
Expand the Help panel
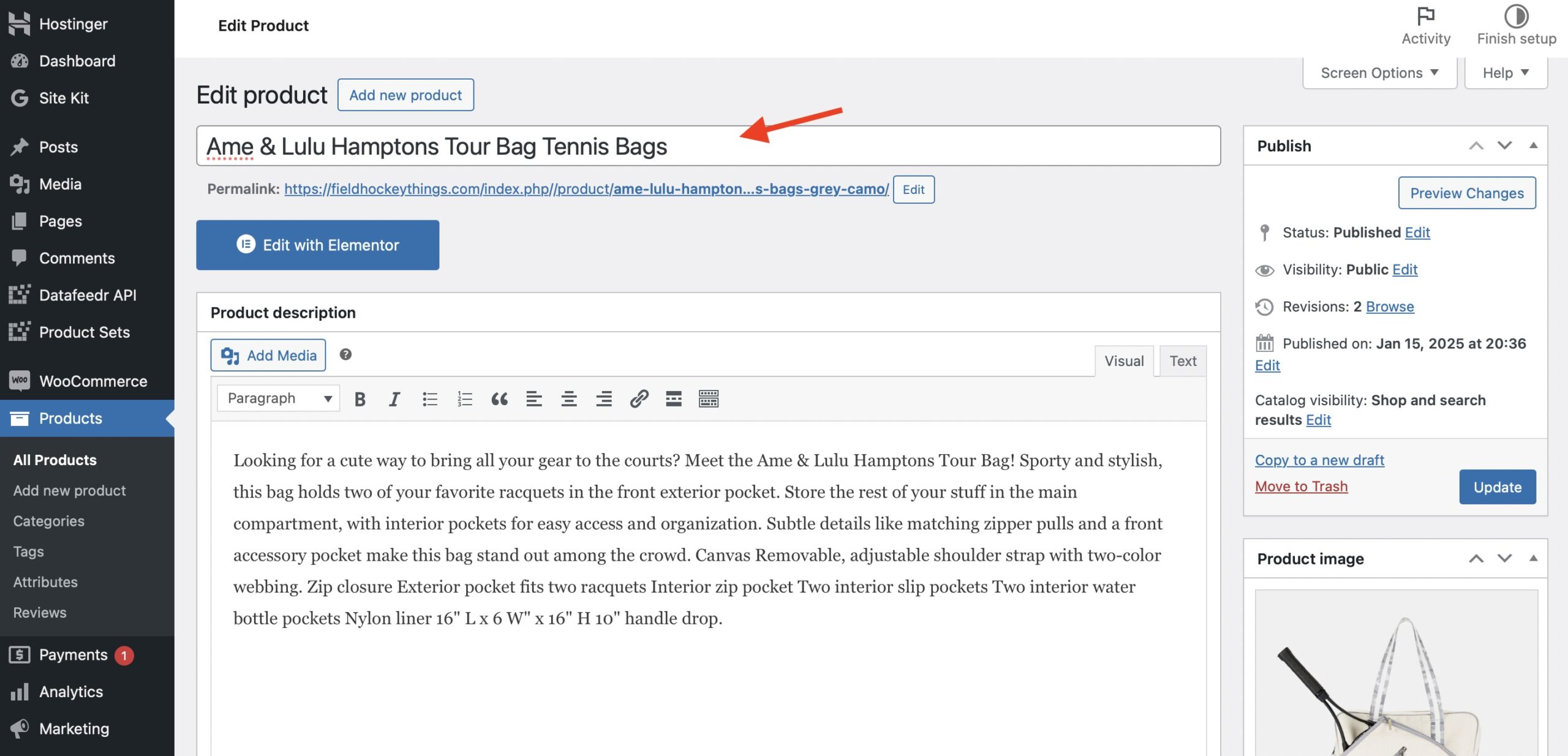(x=1506, y=73)
